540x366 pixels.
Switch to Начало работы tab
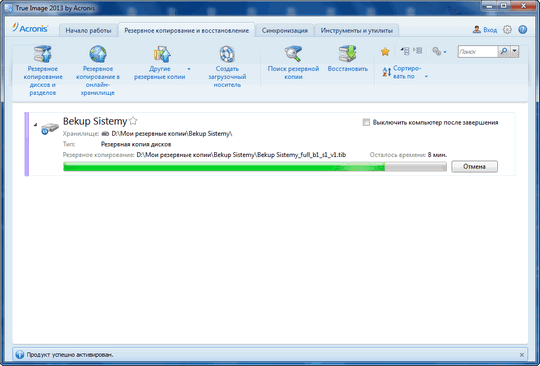88,30
